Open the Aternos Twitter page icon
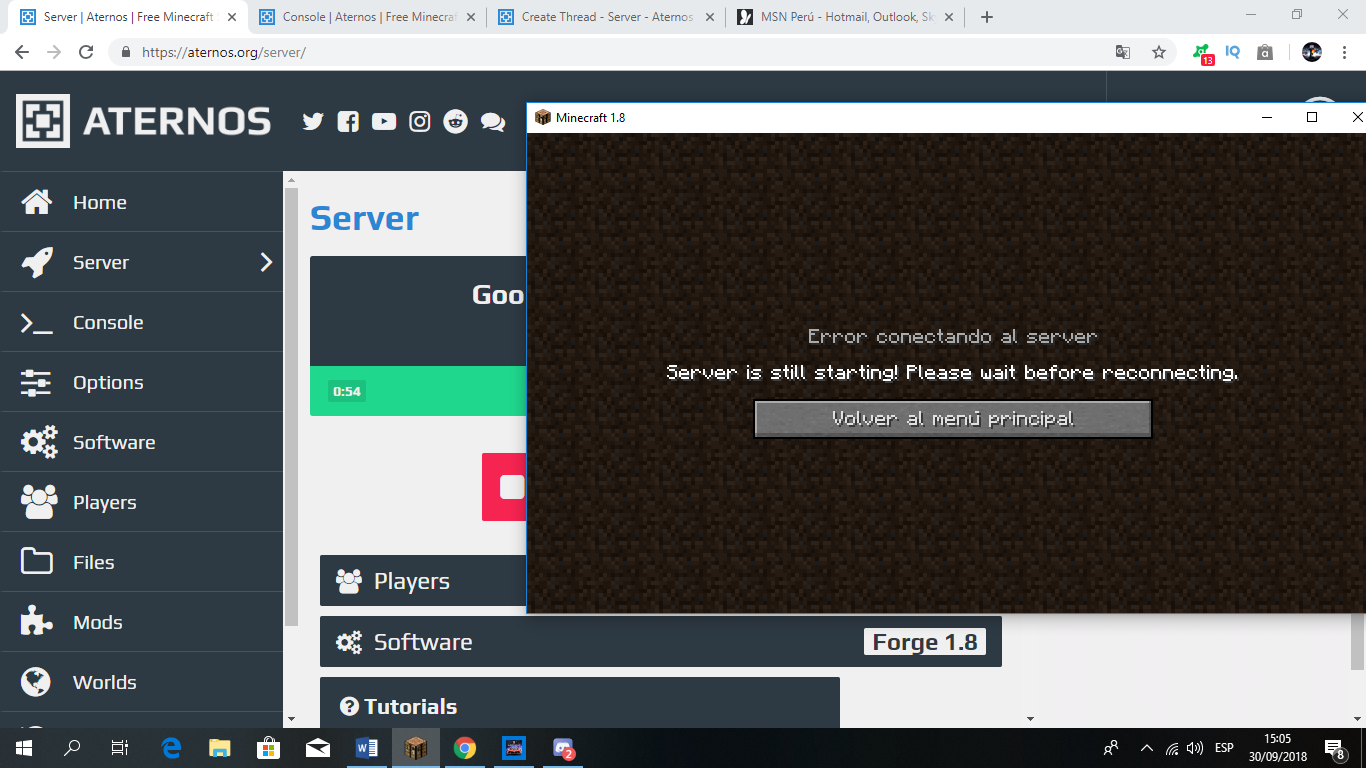This screenshot has height=768, width=1366. click(313, 121)
